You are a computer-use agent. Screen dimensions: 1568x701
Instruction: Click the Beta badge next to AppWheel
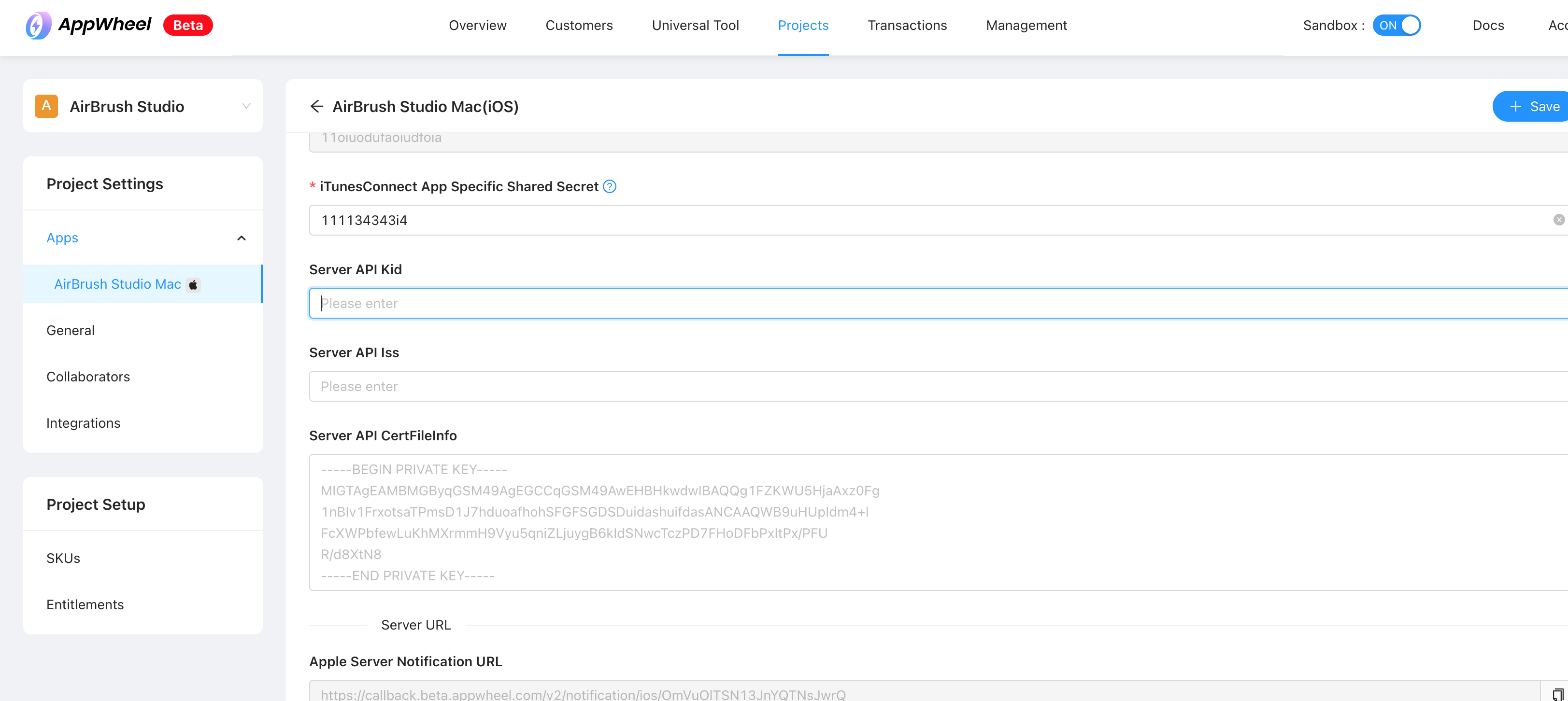coord(187,25)
